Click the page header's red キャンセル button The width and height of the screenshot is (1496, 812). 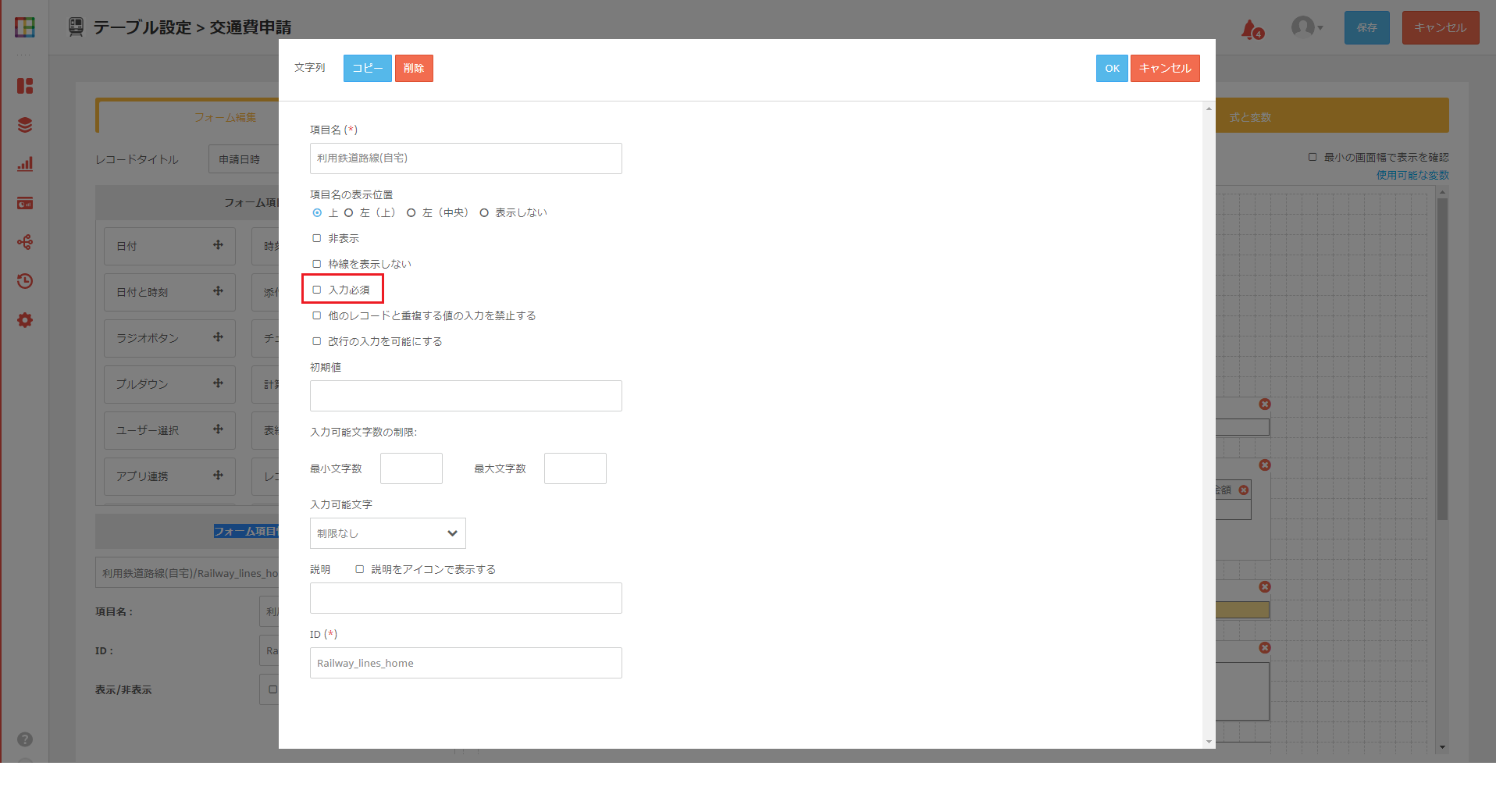[x=1441, y=27]
